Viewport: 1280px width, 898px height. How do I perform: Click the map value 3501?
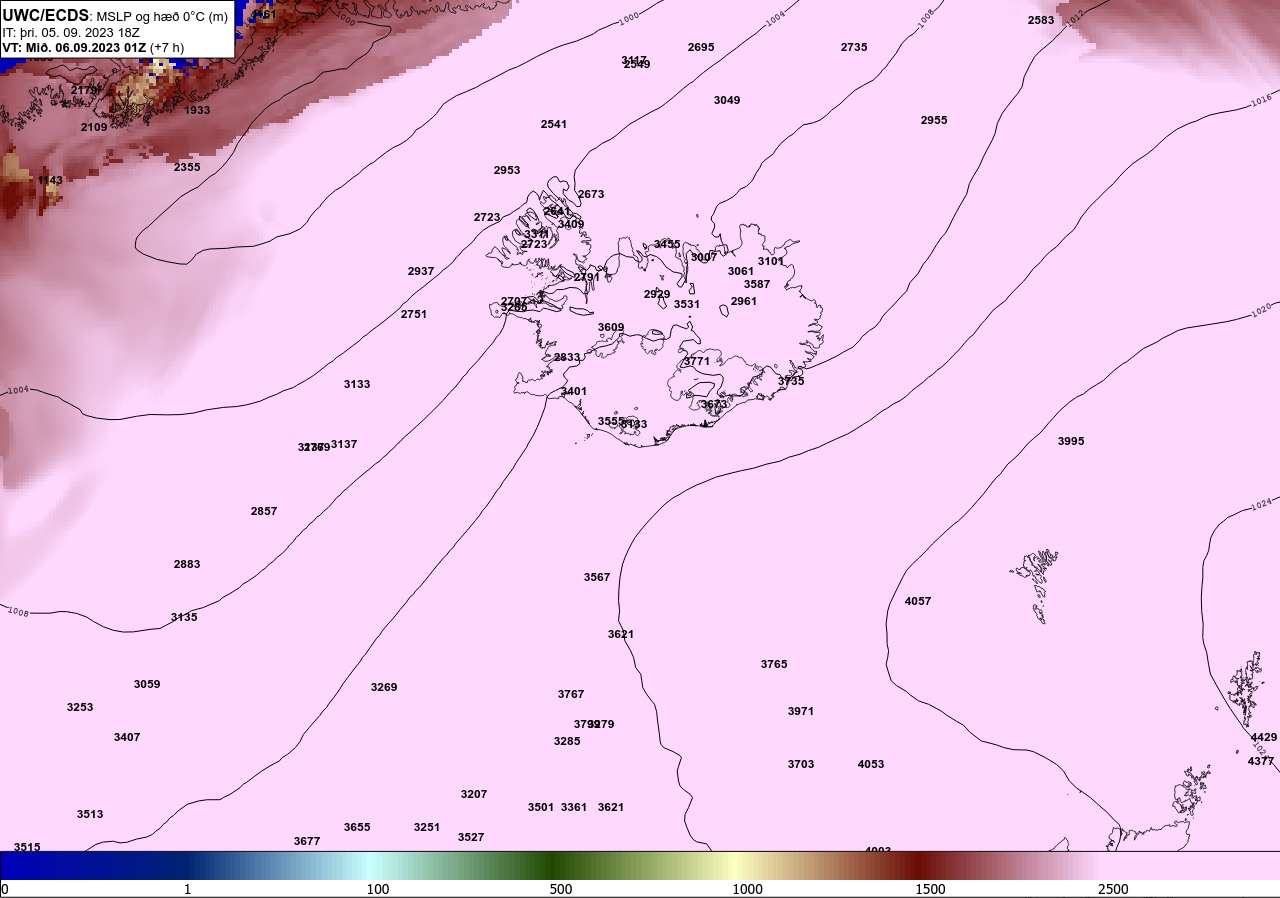541,807
